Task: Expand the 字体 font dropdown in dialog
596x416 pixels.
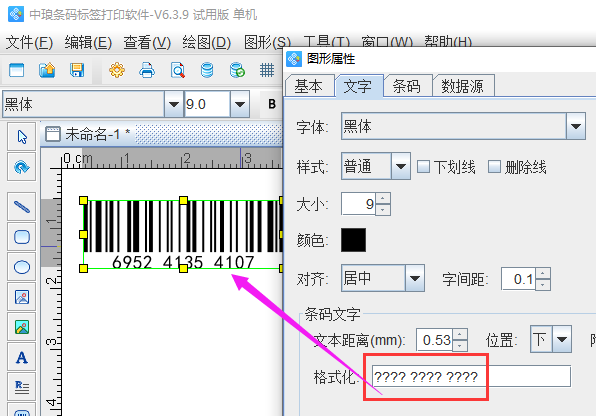Action: pyautogui.click(x=576, y=126)
